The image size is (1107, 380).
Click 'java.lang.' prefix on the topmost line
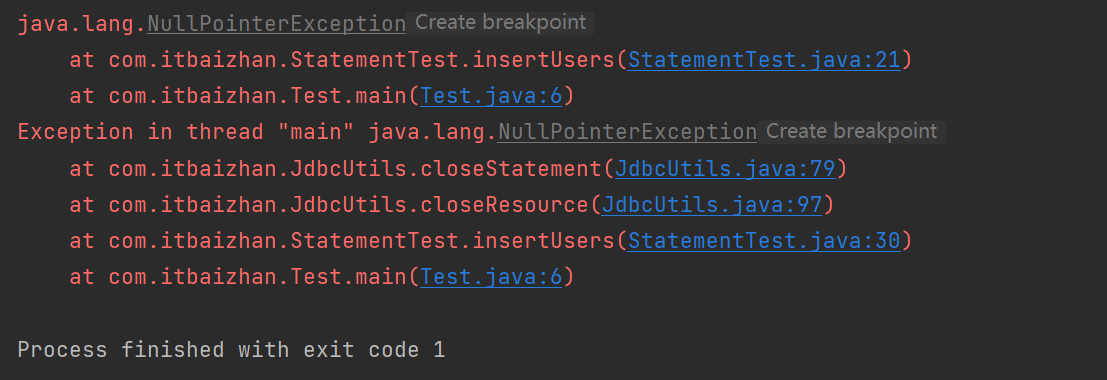82,24
